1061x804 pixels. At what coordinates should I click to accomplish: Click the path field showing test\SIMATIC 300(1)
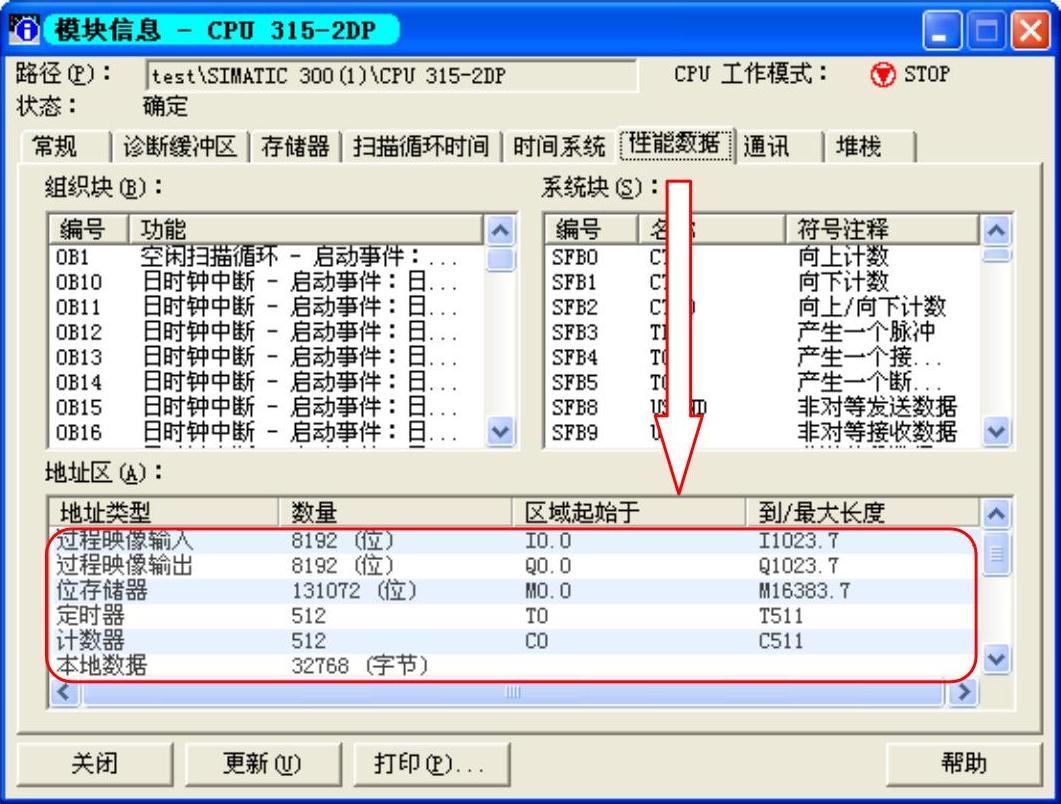tap(391, 75)
